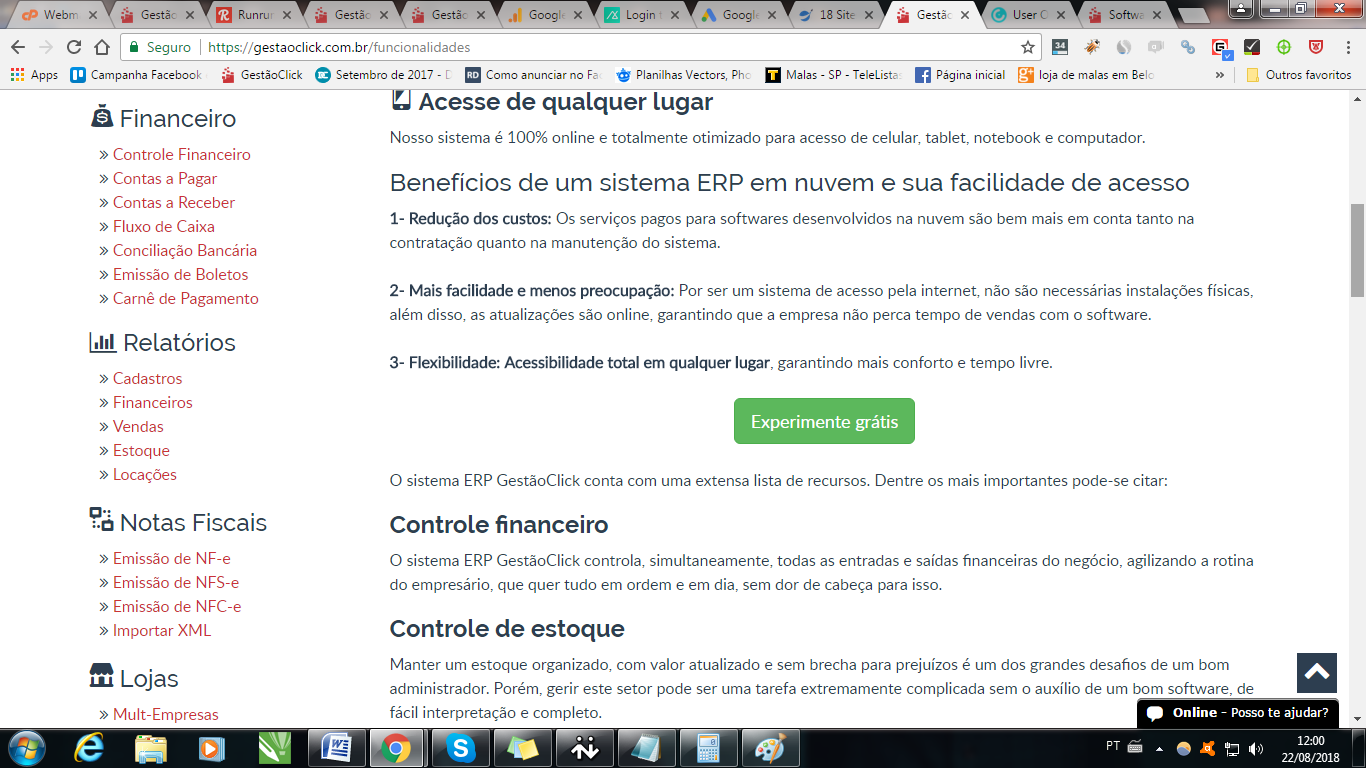This screenshot has height=768, width=1366.
Task: Expand the bookmarks overflow chevron
Action: click(x=1220, y=75)
